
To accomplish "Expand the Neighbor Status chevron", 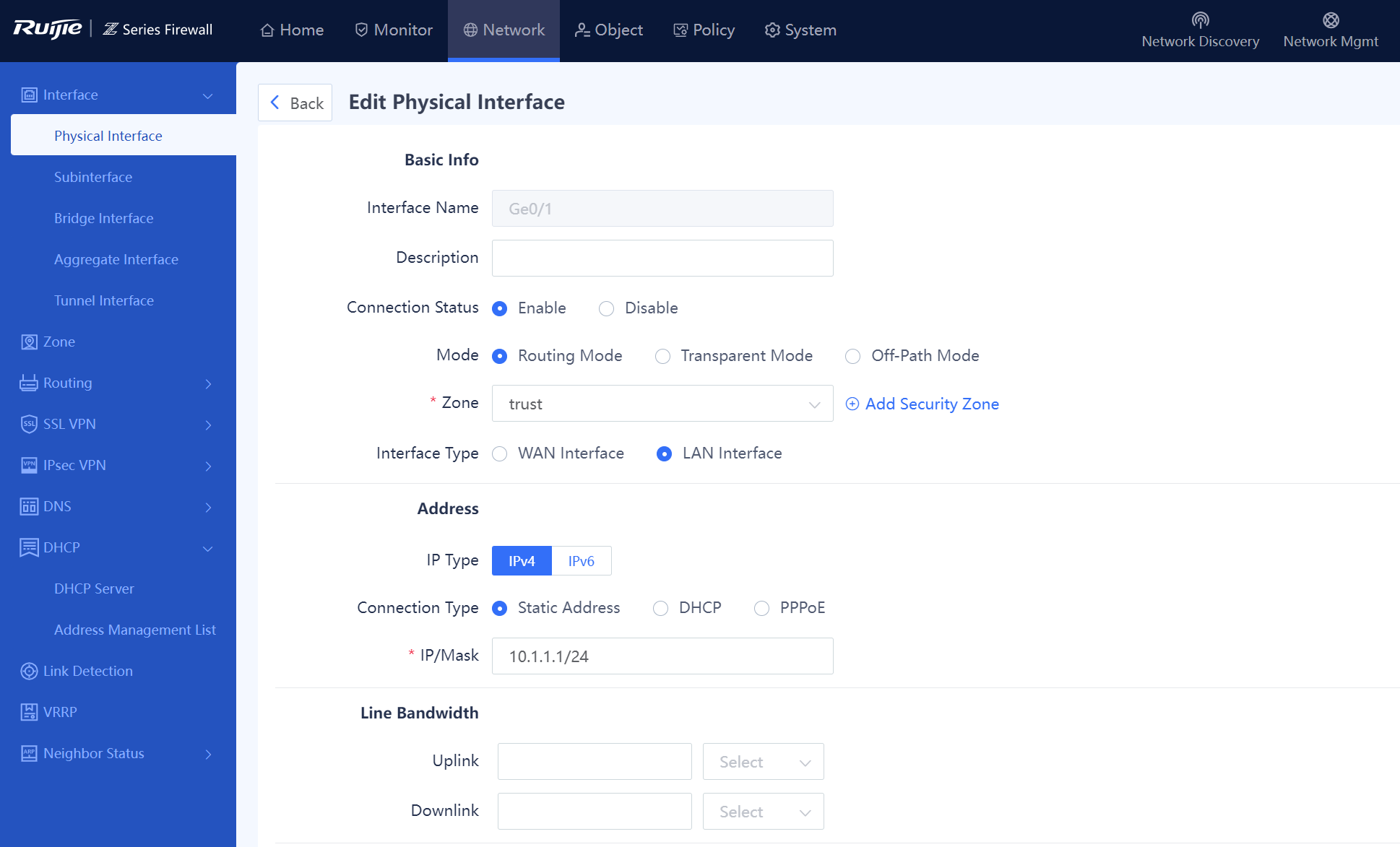I will pos(208,754).
